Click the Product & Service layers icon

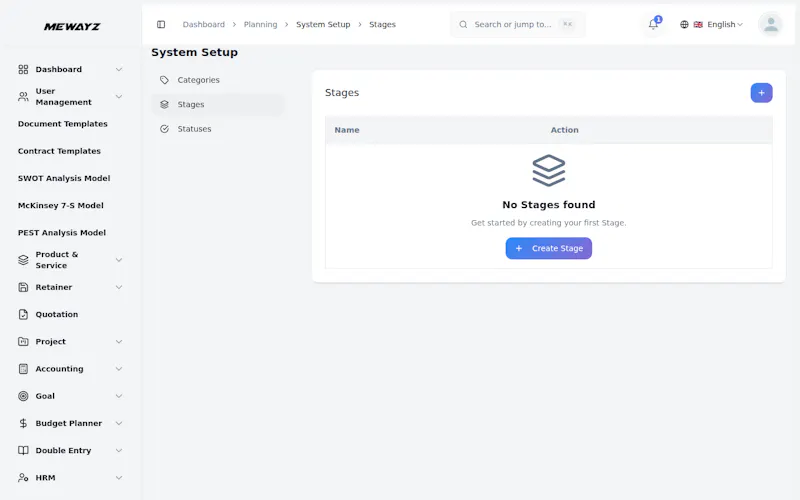tap(23, 260)
